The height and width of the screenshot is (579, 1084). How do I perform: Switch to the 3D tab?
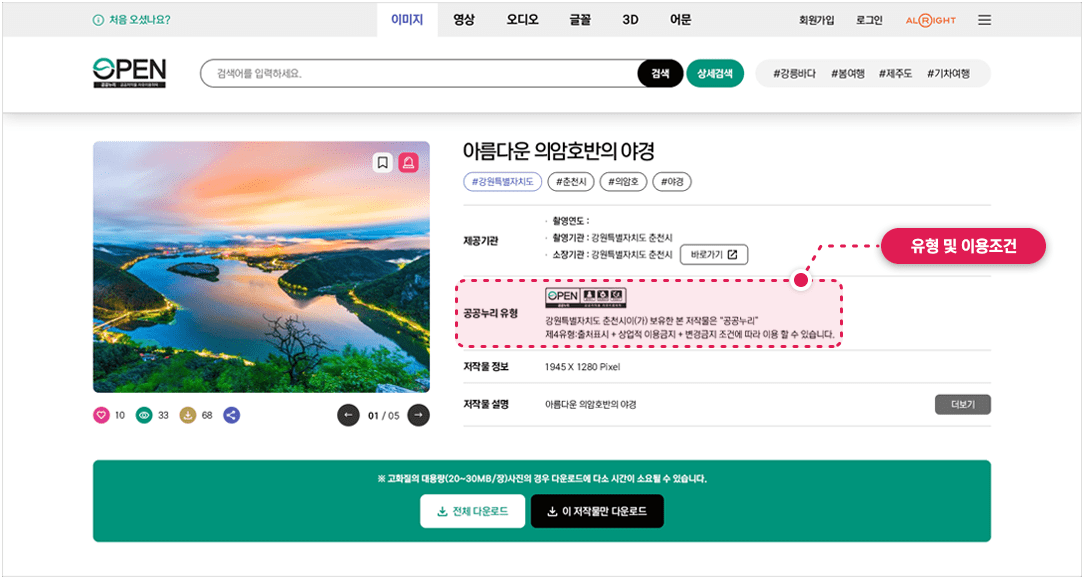(630, 18)
